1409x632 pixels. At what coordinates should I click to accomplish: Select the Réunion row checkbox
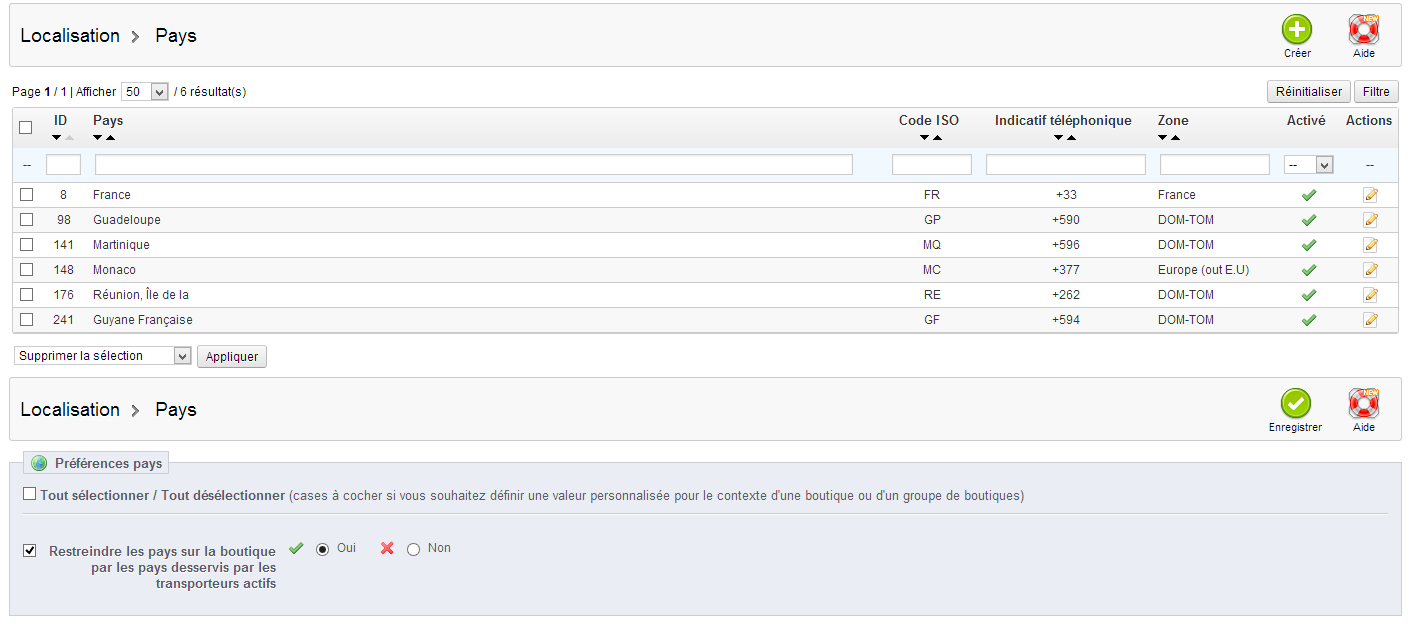click(26, 295)
